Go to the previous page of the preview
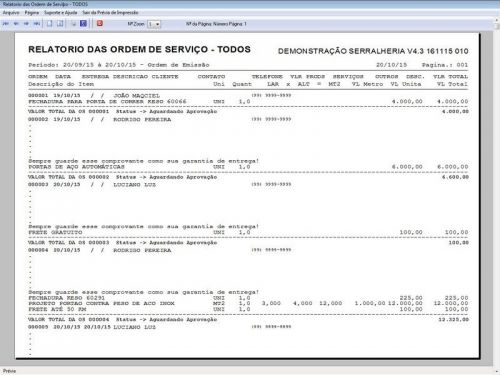The height and width of the screenshot is (375, 500). point(16,24)
